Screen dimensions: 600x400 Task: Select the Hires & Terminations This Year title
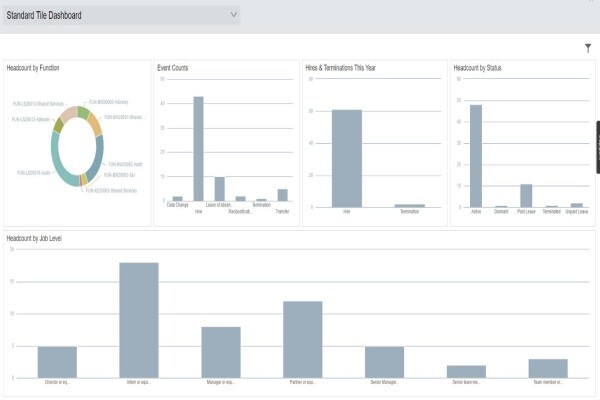tap(341, 68)
